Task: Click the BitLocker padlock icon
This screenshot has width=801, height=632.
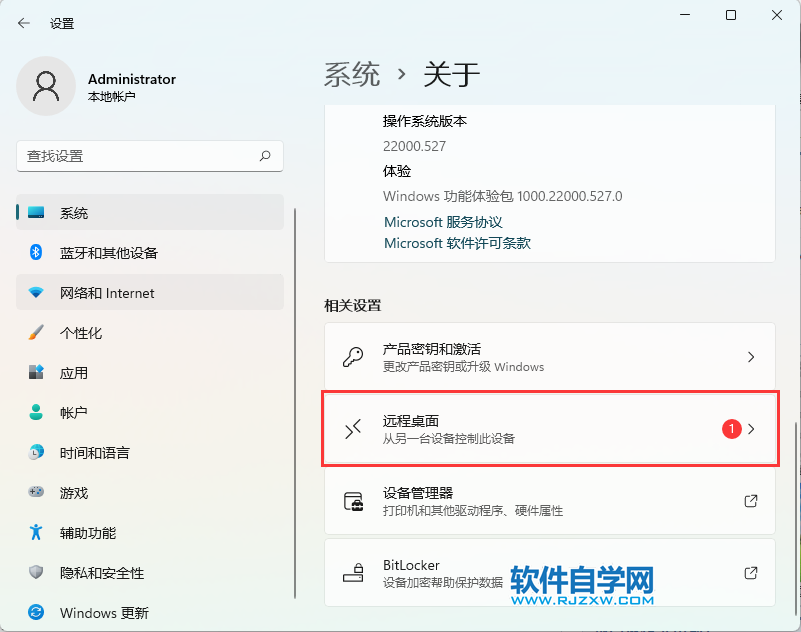Action: point(353,573)
